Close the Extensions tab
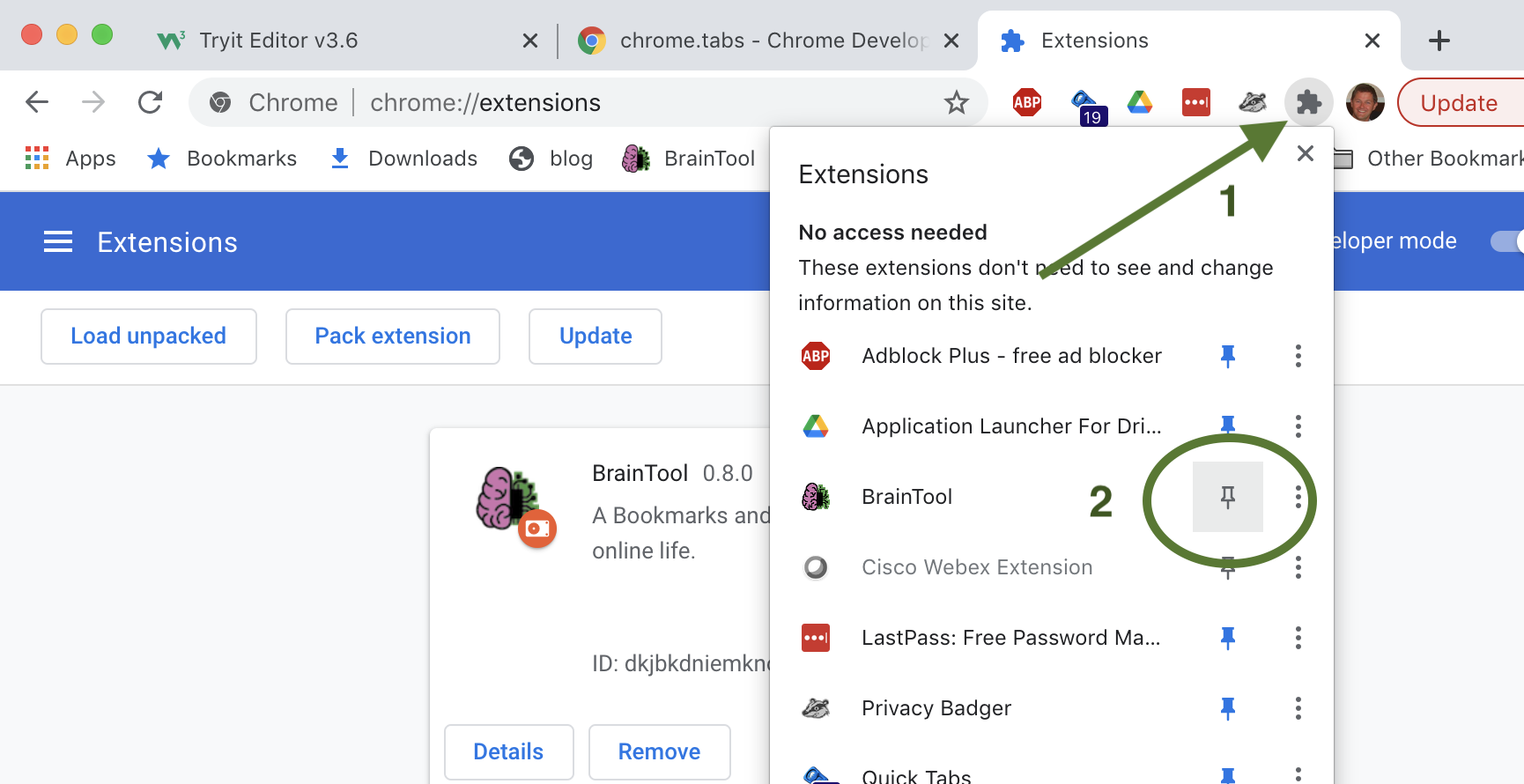 click(1372, 41)
